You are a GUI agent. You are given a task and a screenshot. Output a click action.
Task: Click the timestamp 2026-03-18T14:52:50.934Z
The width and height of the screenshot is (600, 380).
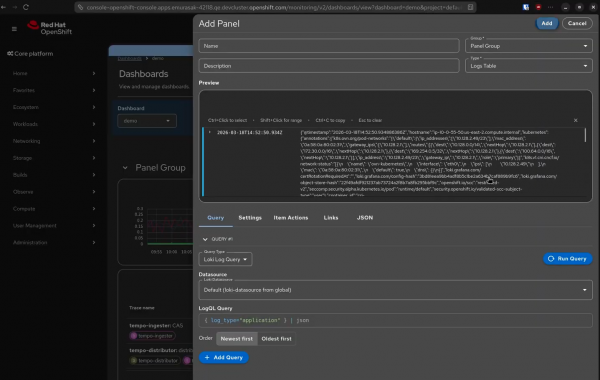[249, 132]
